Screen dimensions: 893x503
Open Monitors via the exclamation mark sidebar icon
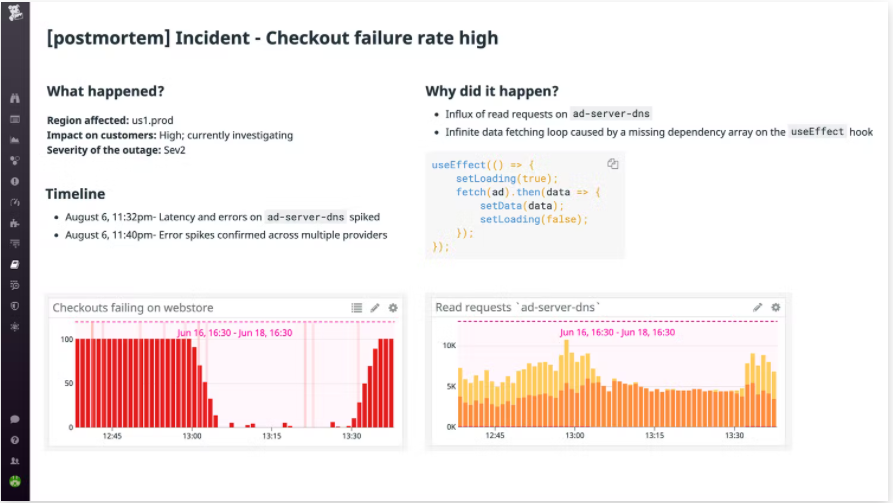[x=15, y=181]
